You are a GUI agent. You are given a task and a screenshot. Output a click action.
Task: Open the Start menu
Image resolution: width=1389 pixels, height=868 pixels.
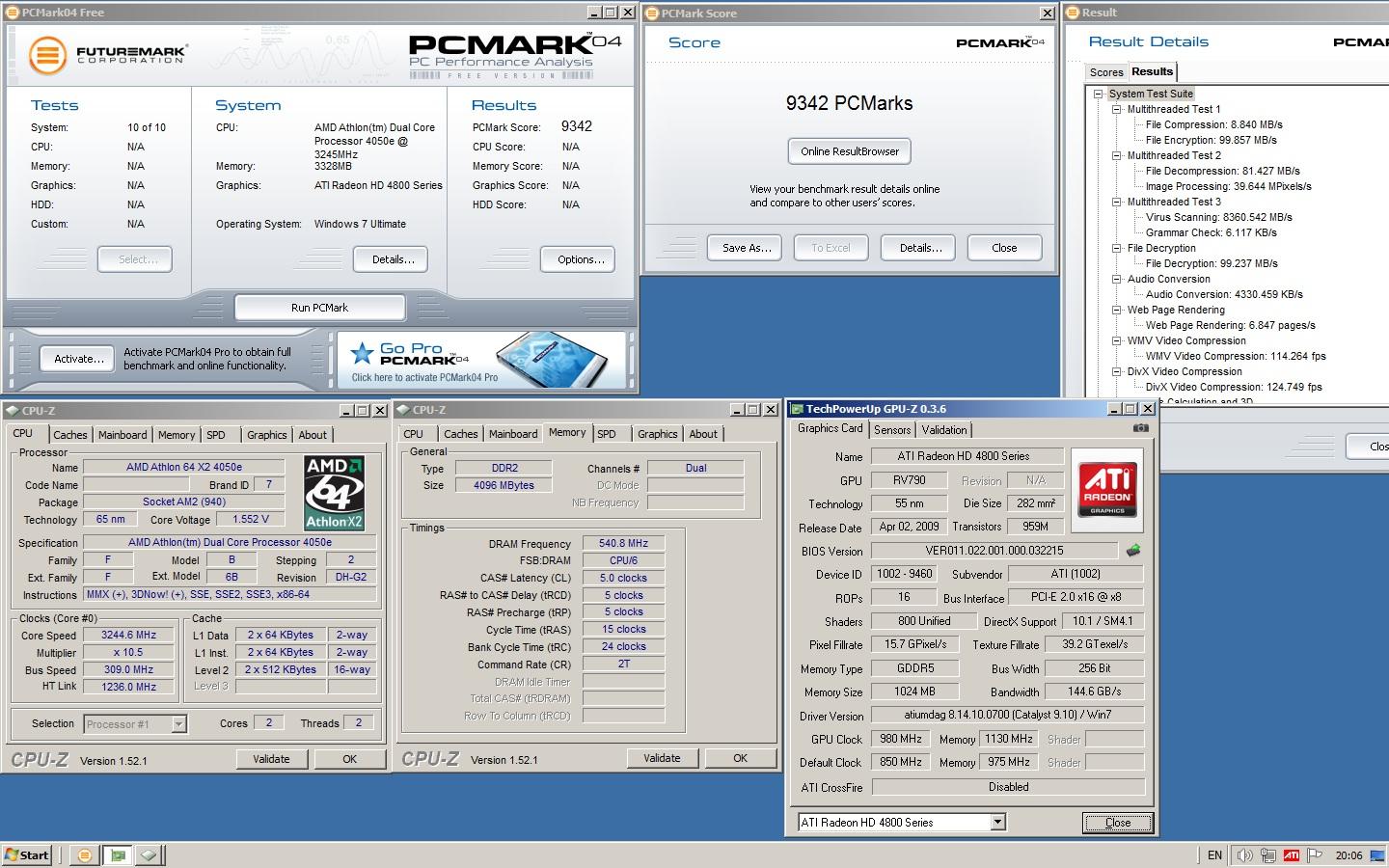click(x=28, y=854)
